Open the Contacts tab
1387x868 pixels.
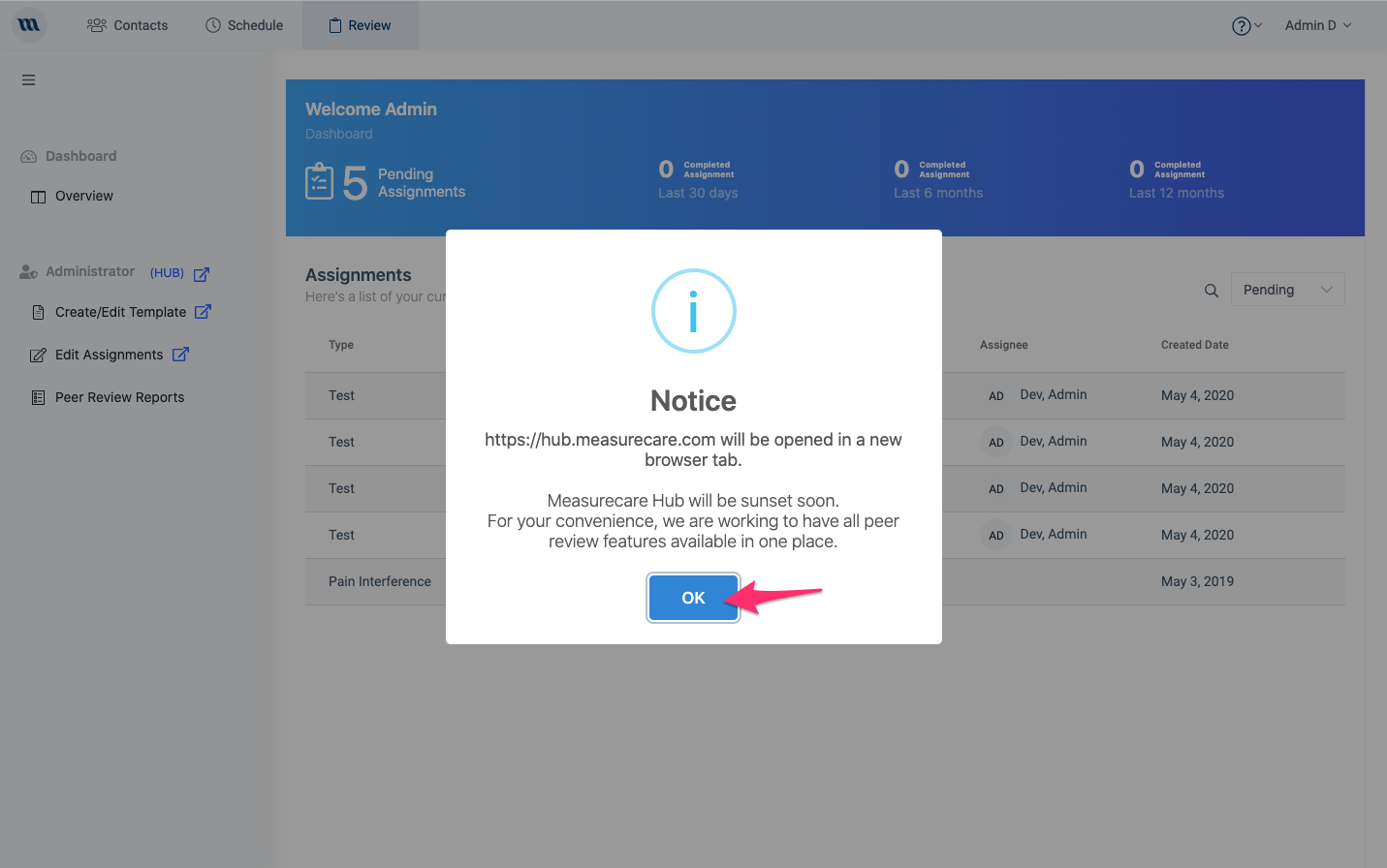pyautogui.click(x=127, y=25)
